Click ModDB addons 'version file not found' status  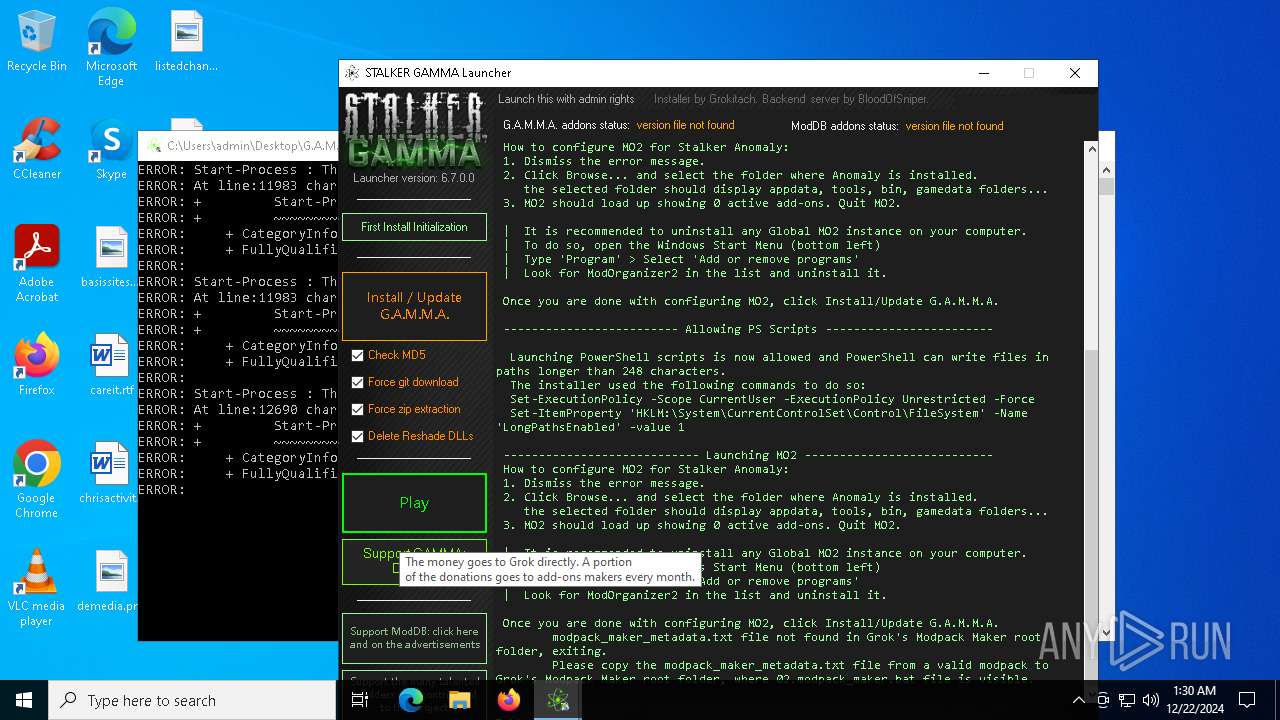click(x=954, y=126)
